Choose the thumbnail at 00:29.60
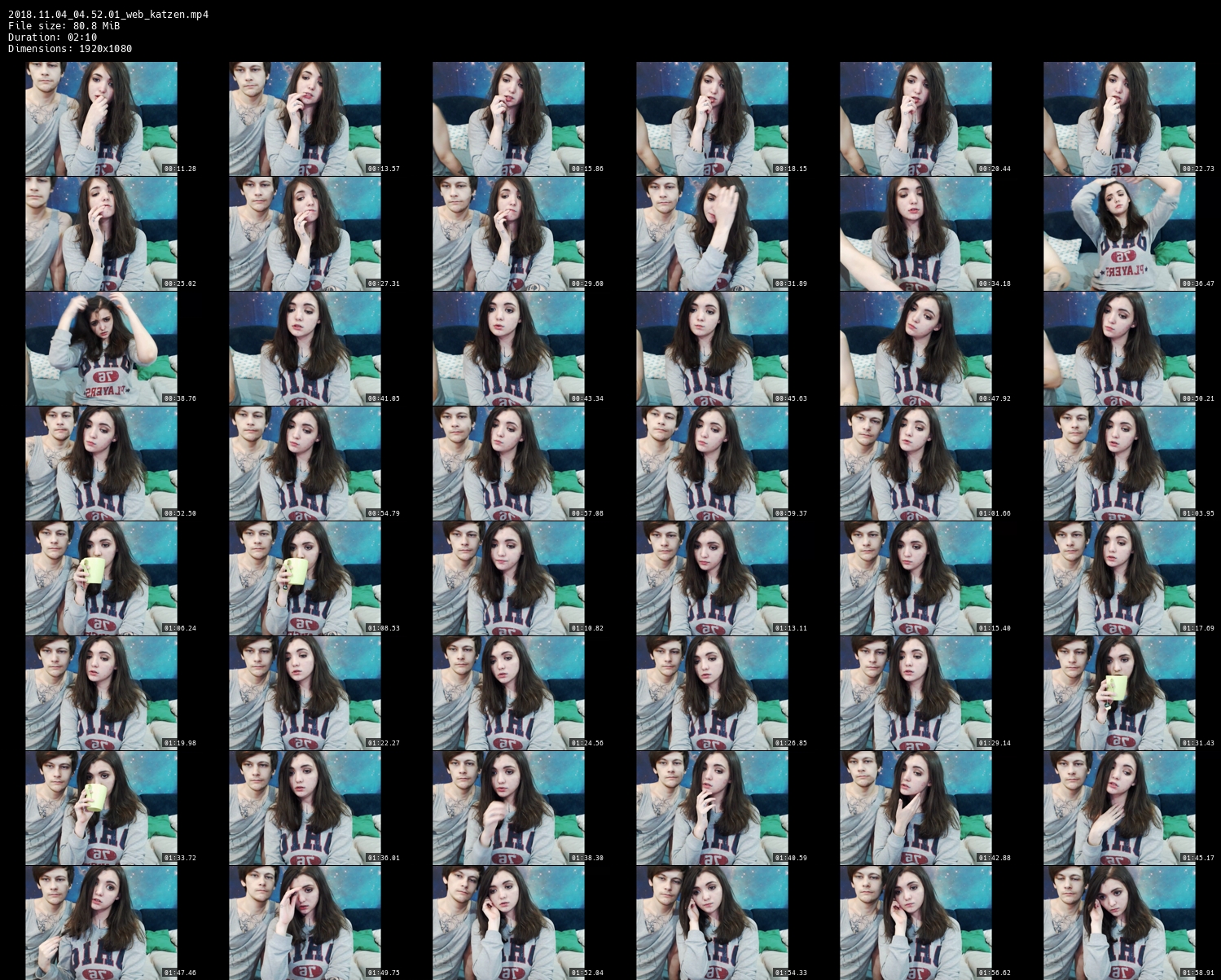 (x=508, y=234)
